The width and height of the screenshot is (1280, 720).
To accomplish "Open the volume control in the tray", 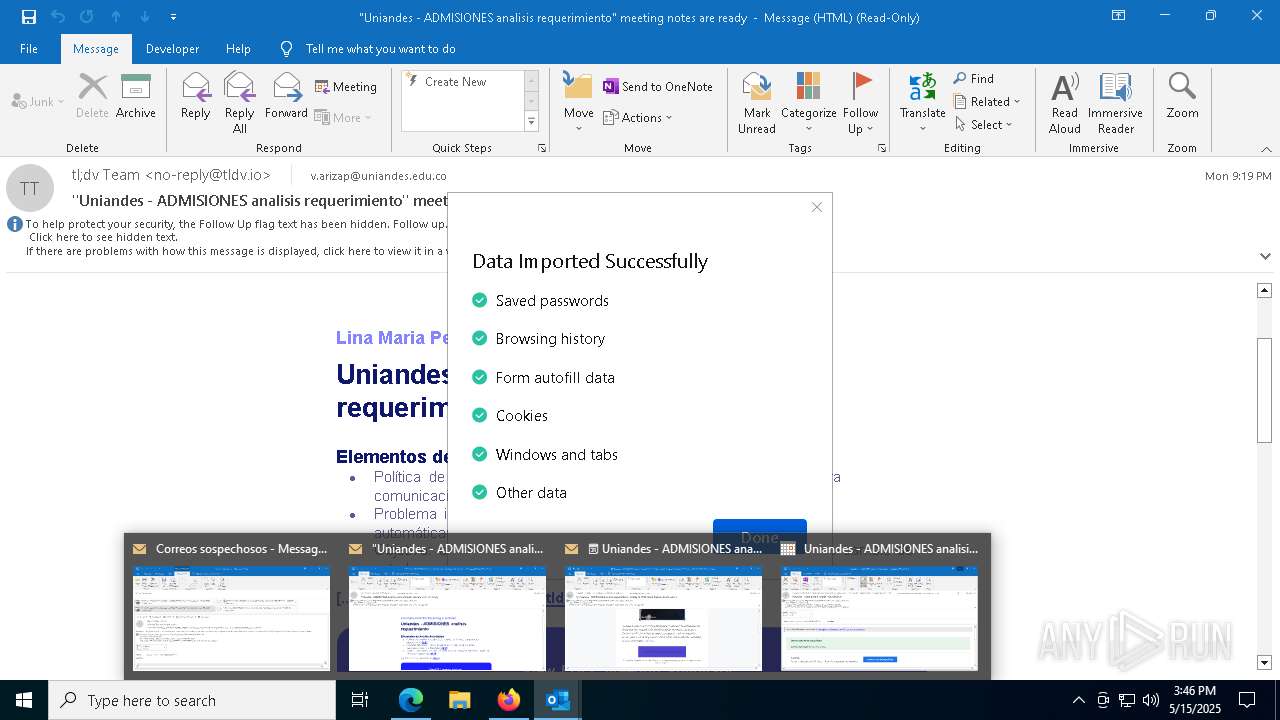I will [x=1151, y=700].
